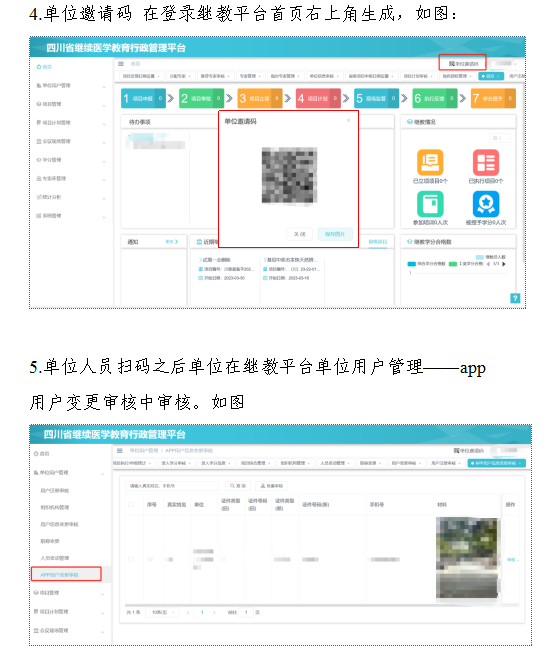The image size is (547, 668).
Task: Open the 试题一会删除 project entry
Action: [x=215, y=259]
